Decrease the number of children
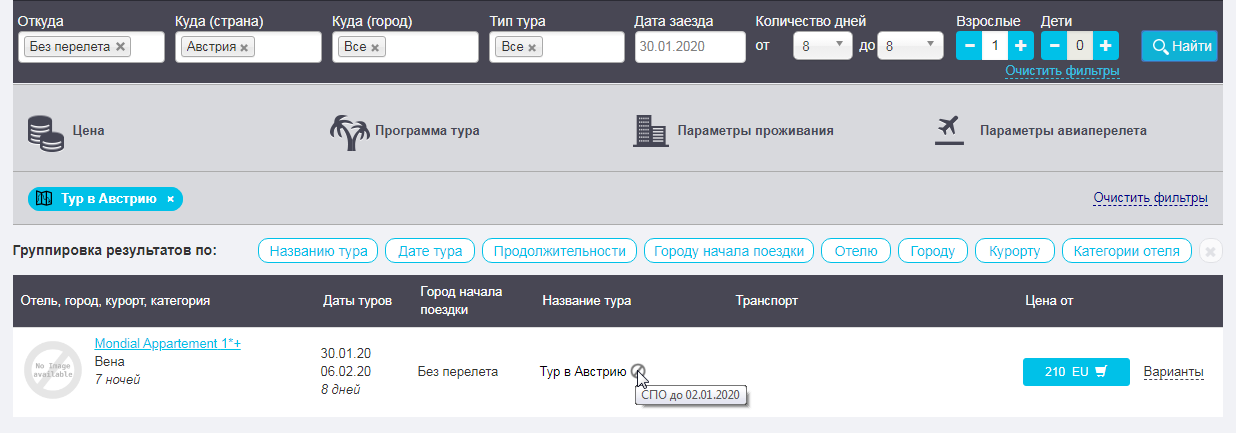This screenshot has width=1236, height=433. coord(1054,46)
